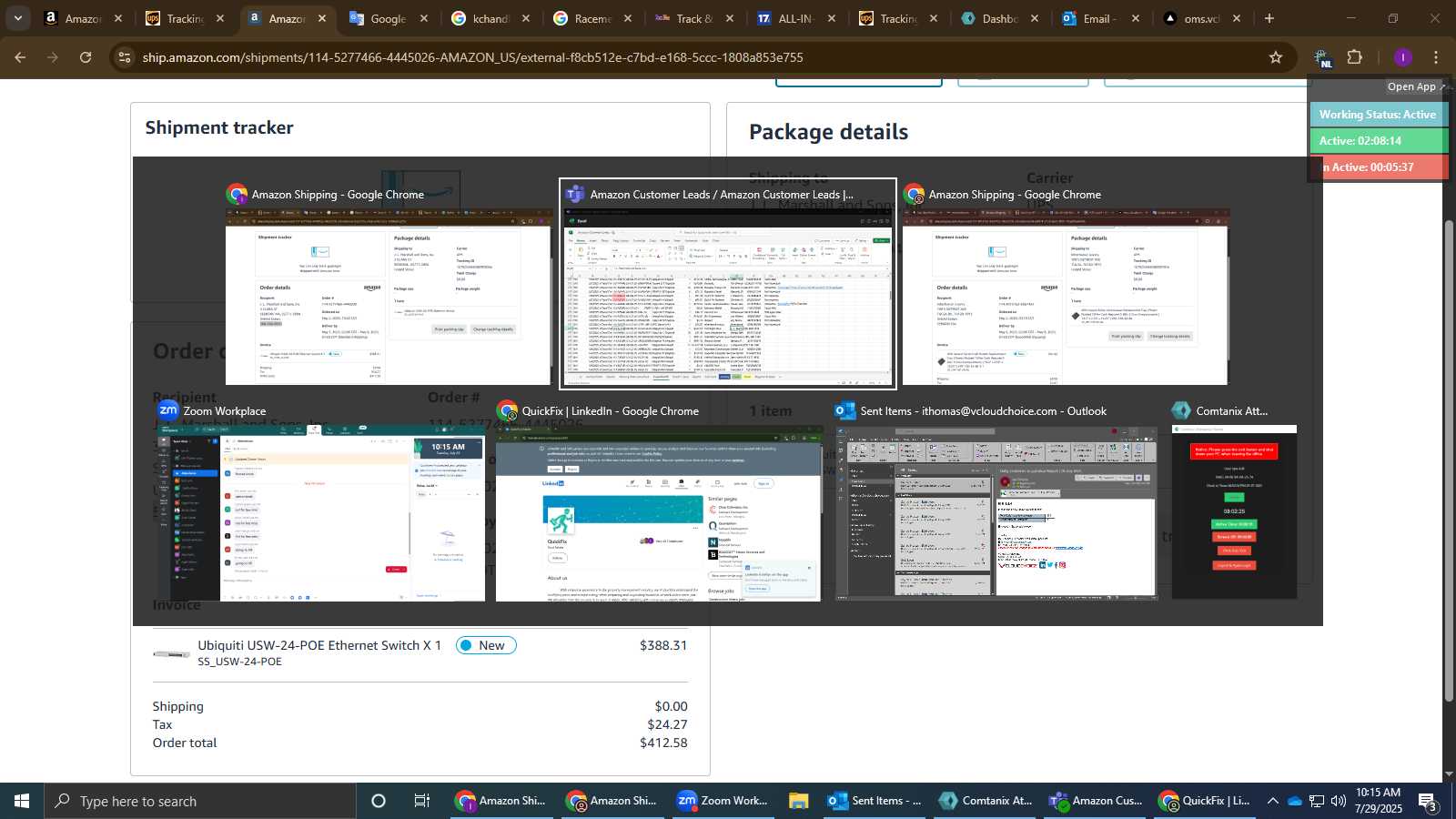Click the page vertical scrollbar
Viewport: 1456px width, 819px height.
pyautogui.click(x=1449, y=460)
